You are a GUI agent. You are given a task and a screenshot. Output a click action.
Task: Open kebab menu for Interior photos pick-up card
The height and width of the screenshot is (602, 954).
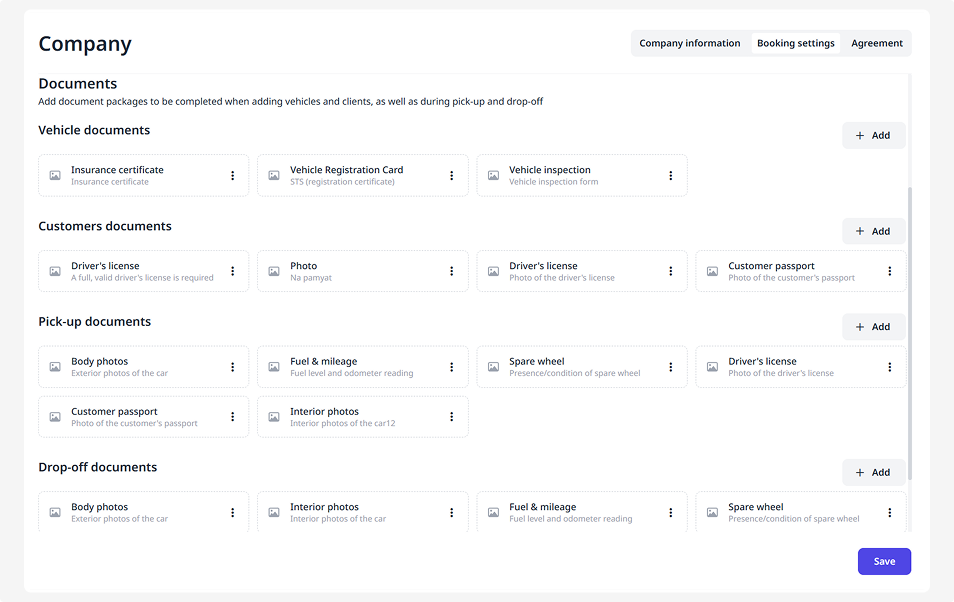click(x=452, y=417)
